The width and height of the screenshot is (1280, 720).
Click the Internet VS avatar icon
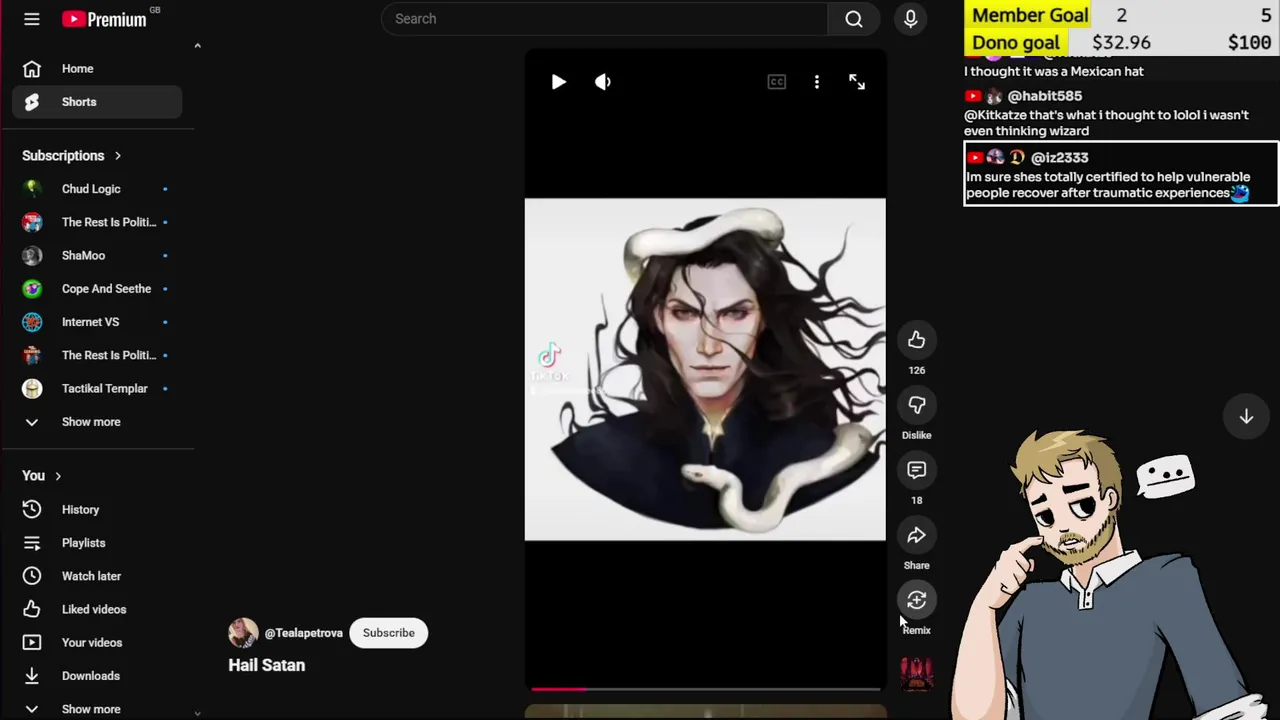click(x=32, y=322)
